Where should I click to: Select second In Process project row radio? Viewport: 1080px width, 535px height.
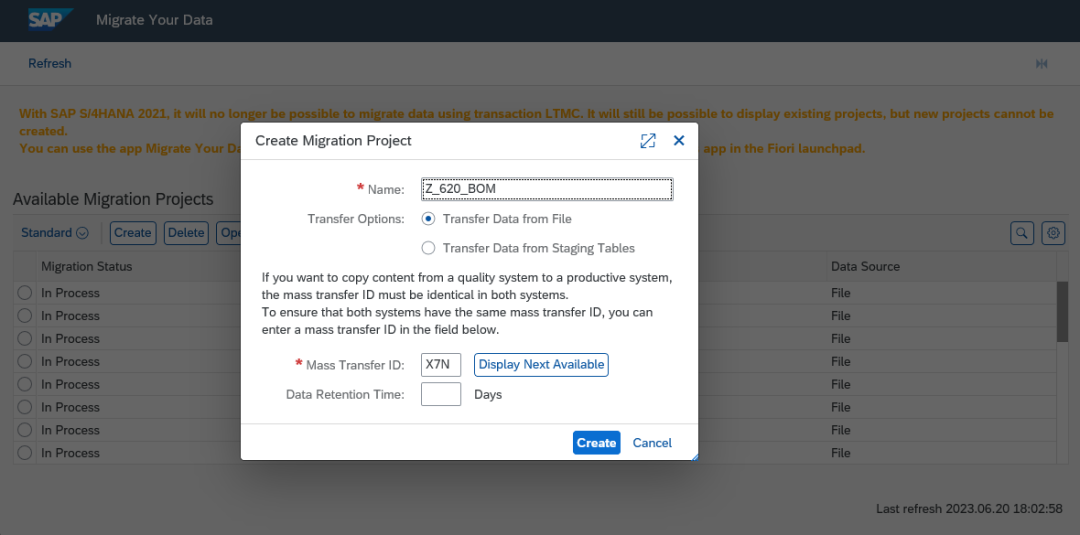tap(25, 315)
